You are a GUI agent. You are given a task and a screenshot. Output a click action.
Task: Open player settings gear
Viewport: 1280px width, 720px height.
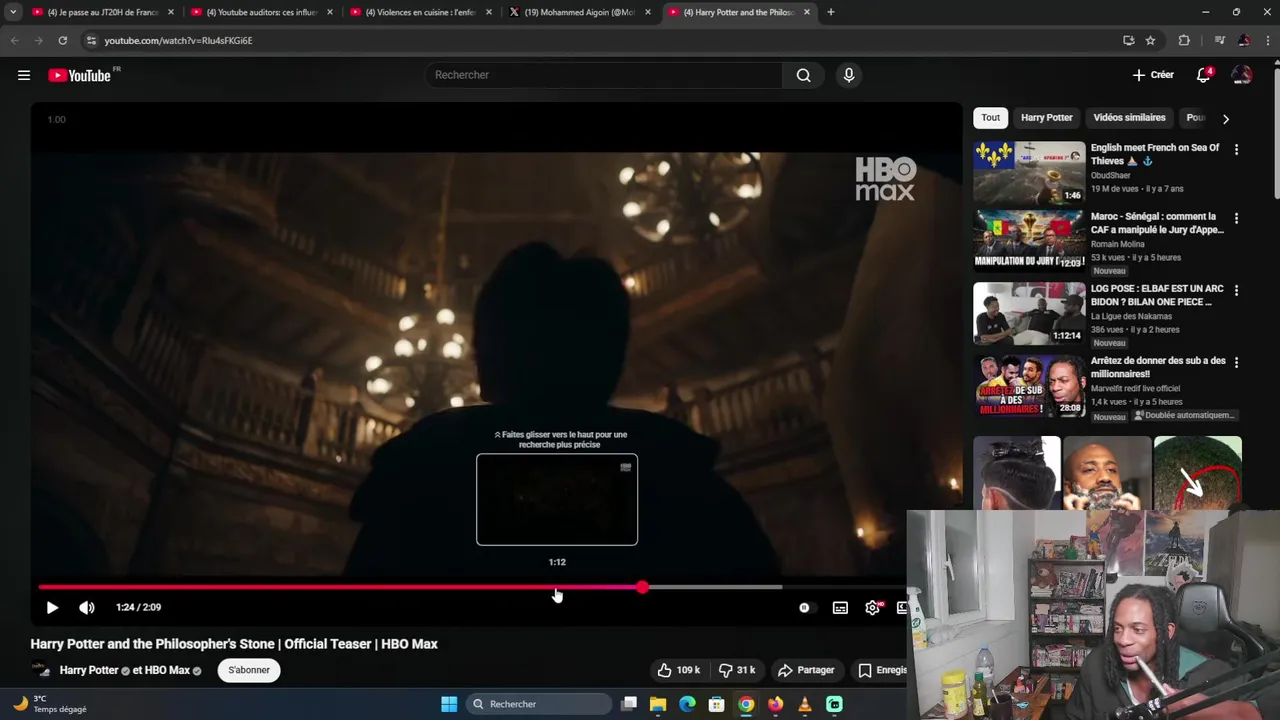point(873,608)
